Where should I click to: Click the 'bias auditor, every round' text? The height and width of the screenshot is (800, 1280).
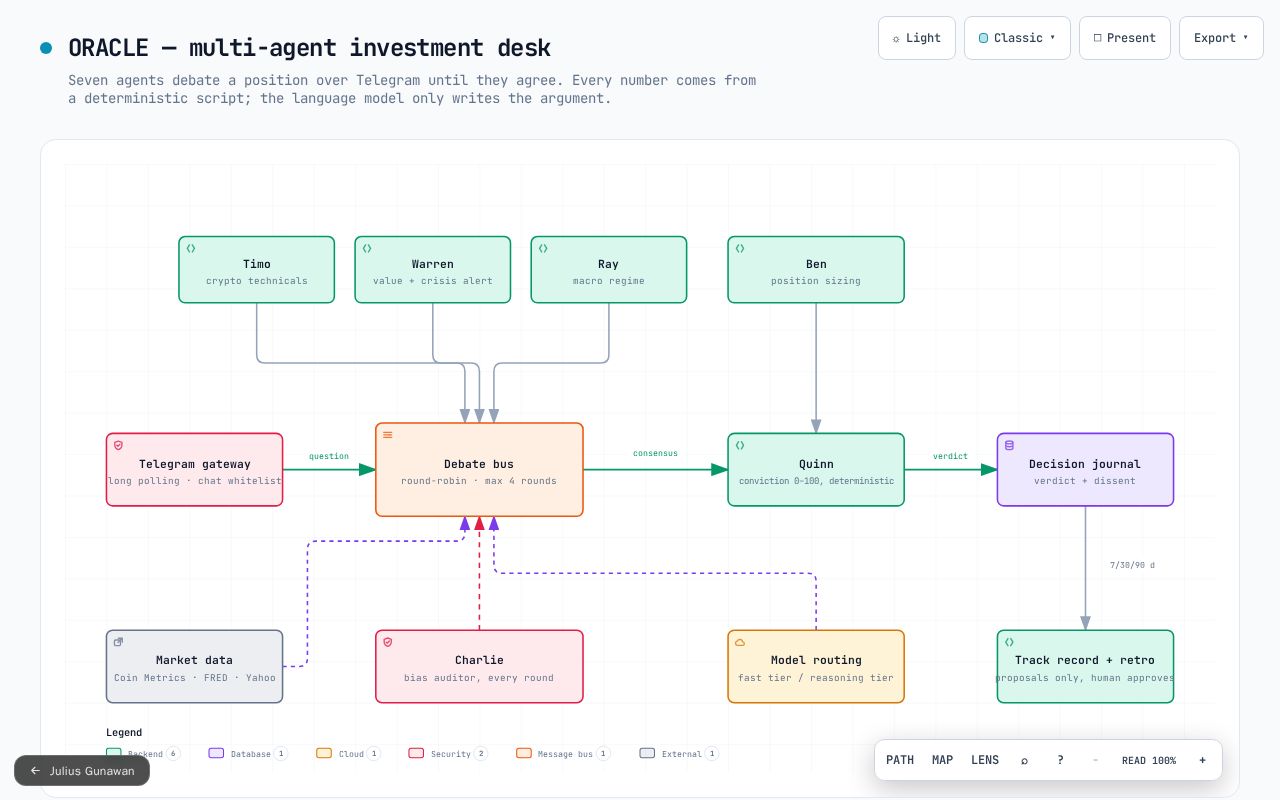tap(479, 678)
